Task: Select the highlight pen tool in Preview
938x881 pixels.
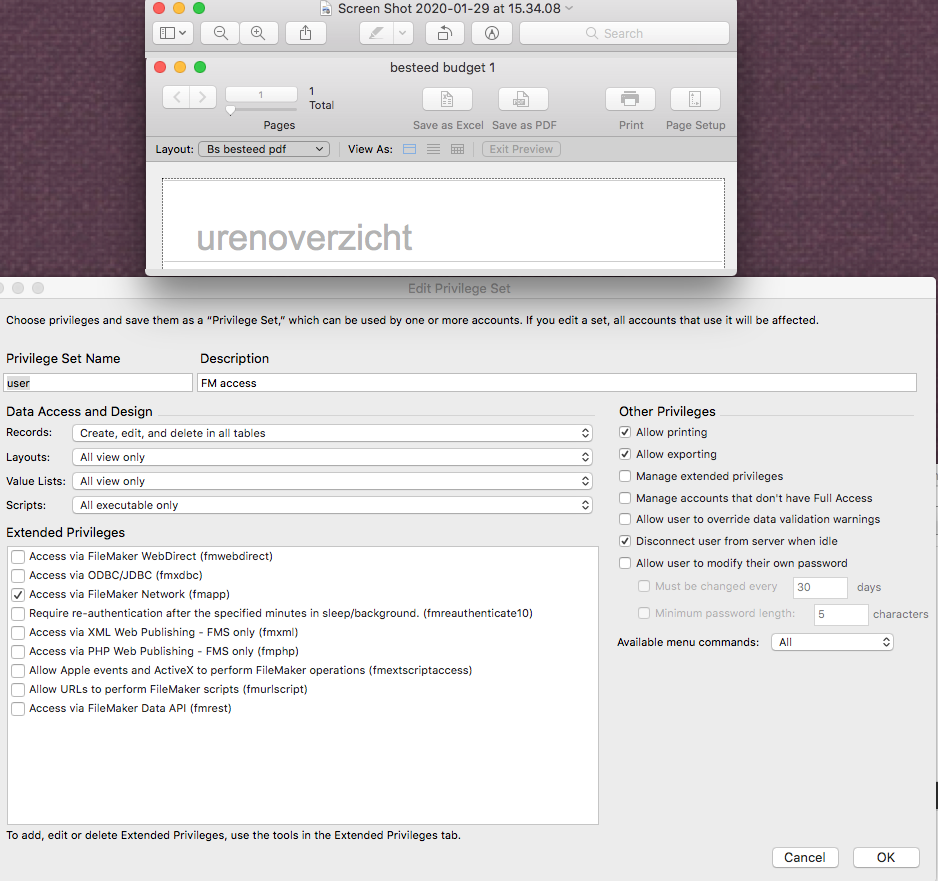Action: [376, 33]
